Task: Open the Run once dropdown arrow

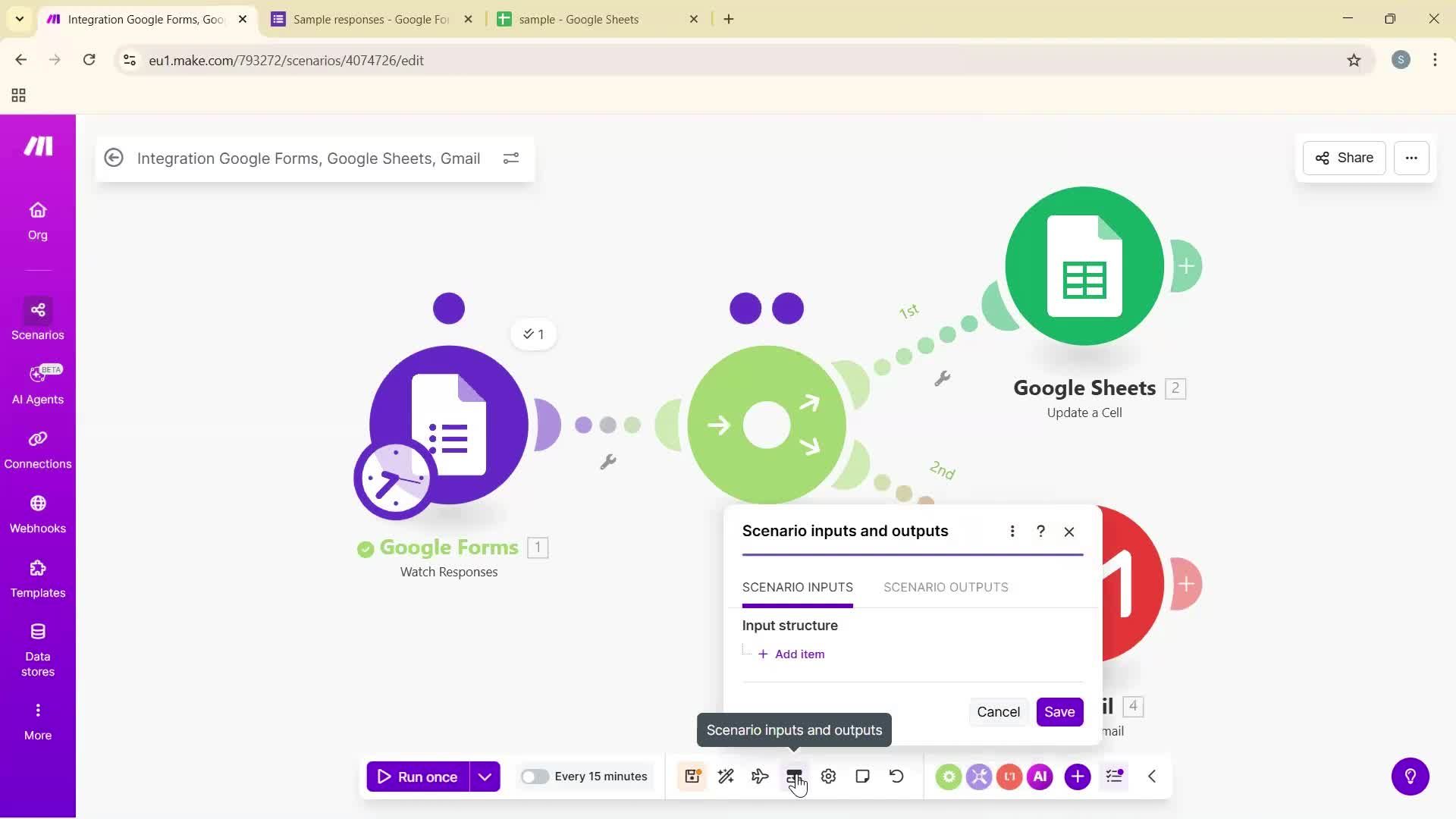Action: tap(486, 776)
